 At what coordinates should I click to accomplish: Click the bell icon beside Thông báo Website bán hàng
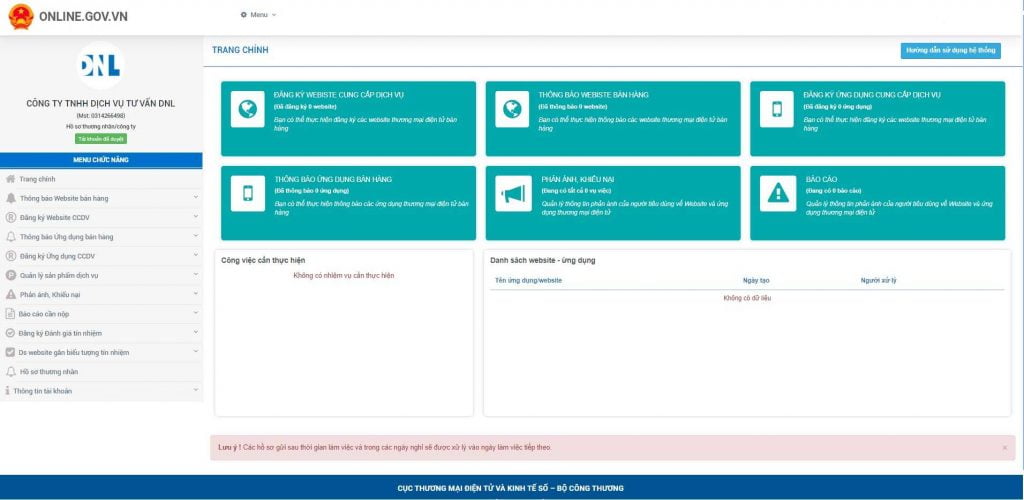coord(10,198)
